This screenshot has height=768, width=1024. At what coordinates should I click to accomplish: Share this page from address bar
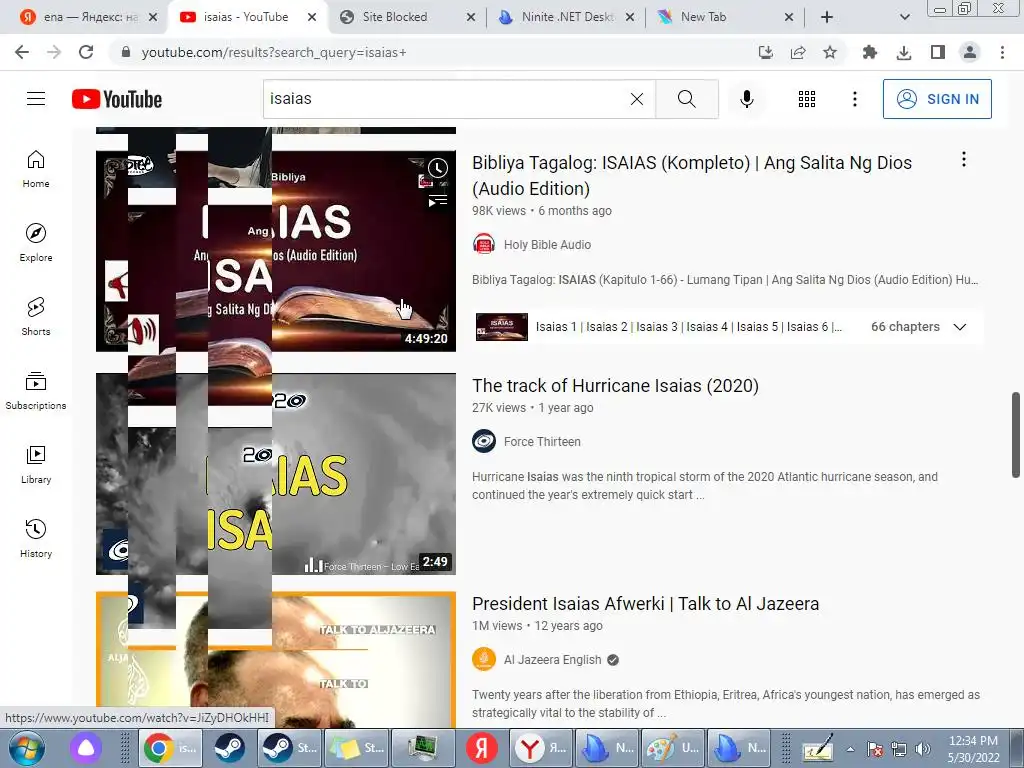798,52
